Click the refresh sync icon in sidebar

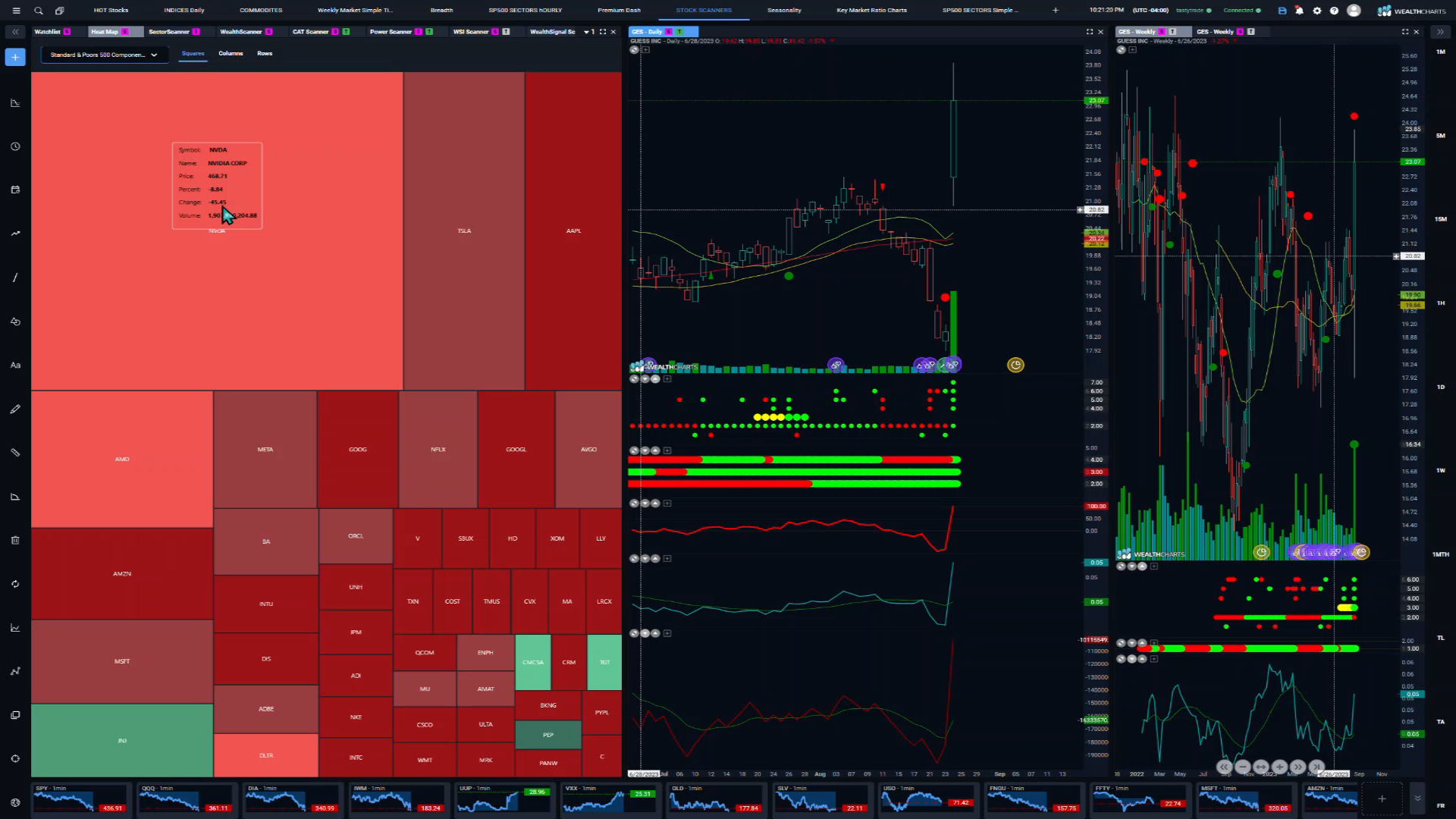click(x=15, y=584)
